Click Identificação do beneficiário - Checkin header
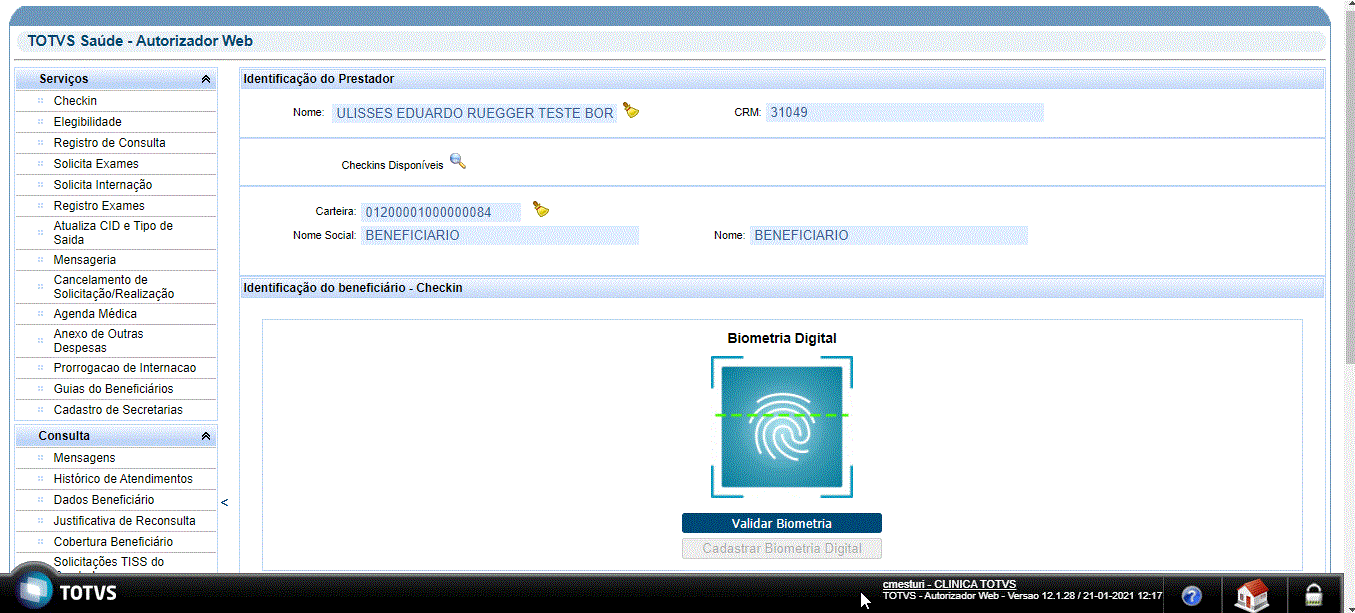This screenshot has width=1355, height=613. pyautogui.click(x=353, y=288)
